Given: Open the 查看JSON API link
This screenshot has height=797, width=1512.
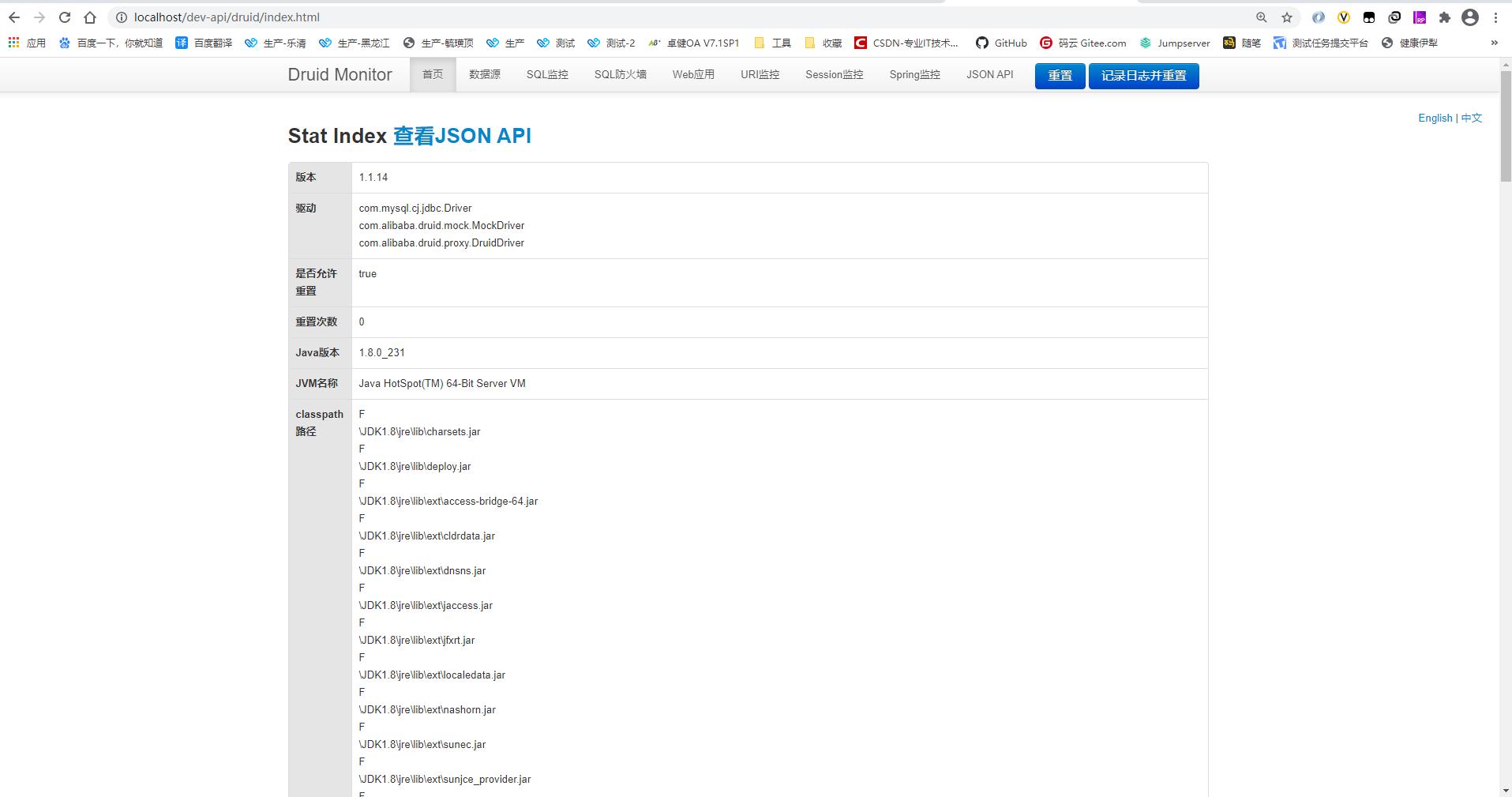Looking at the screenshot, I should tap(462, 136).
